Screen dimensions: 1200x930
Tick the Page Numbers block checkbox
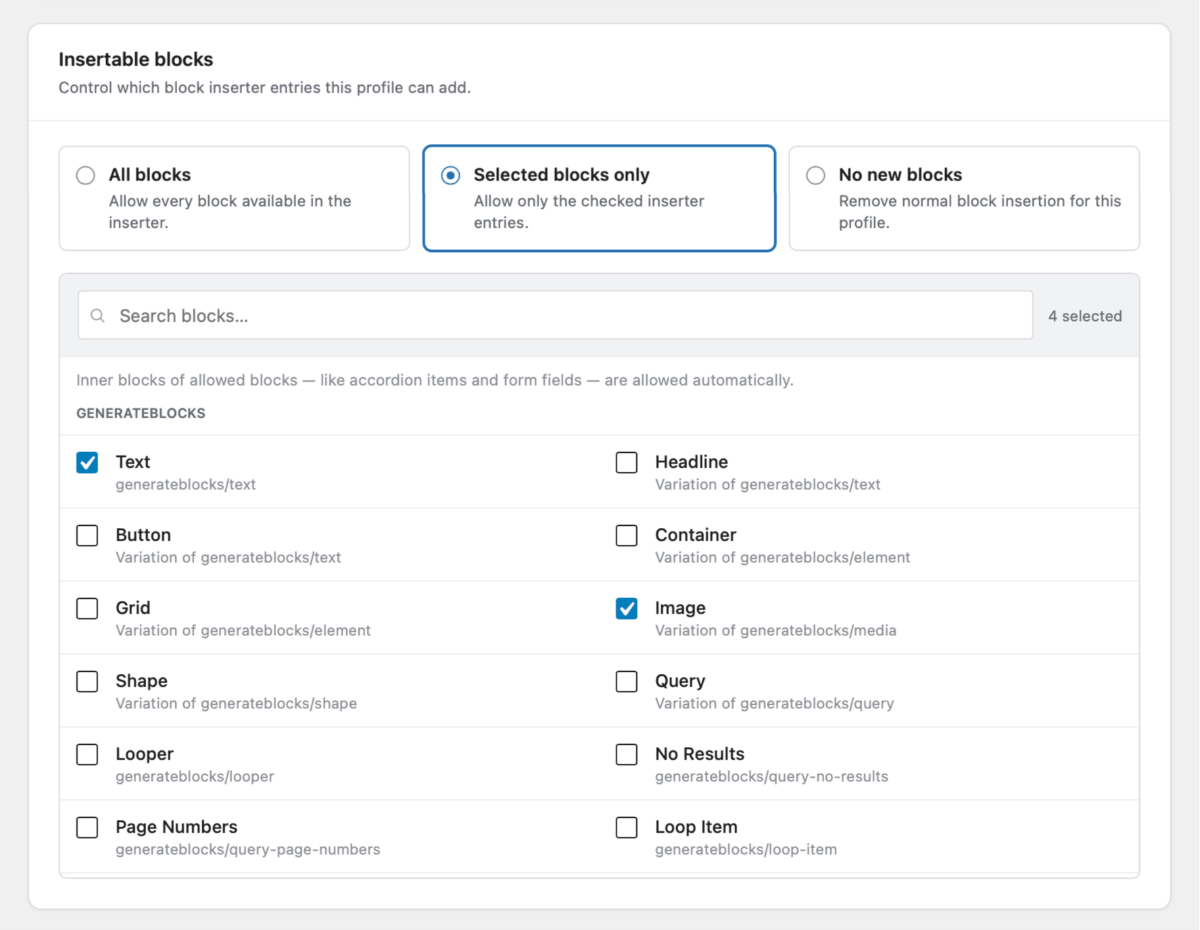pyautogui.click(x=87, y=827)
